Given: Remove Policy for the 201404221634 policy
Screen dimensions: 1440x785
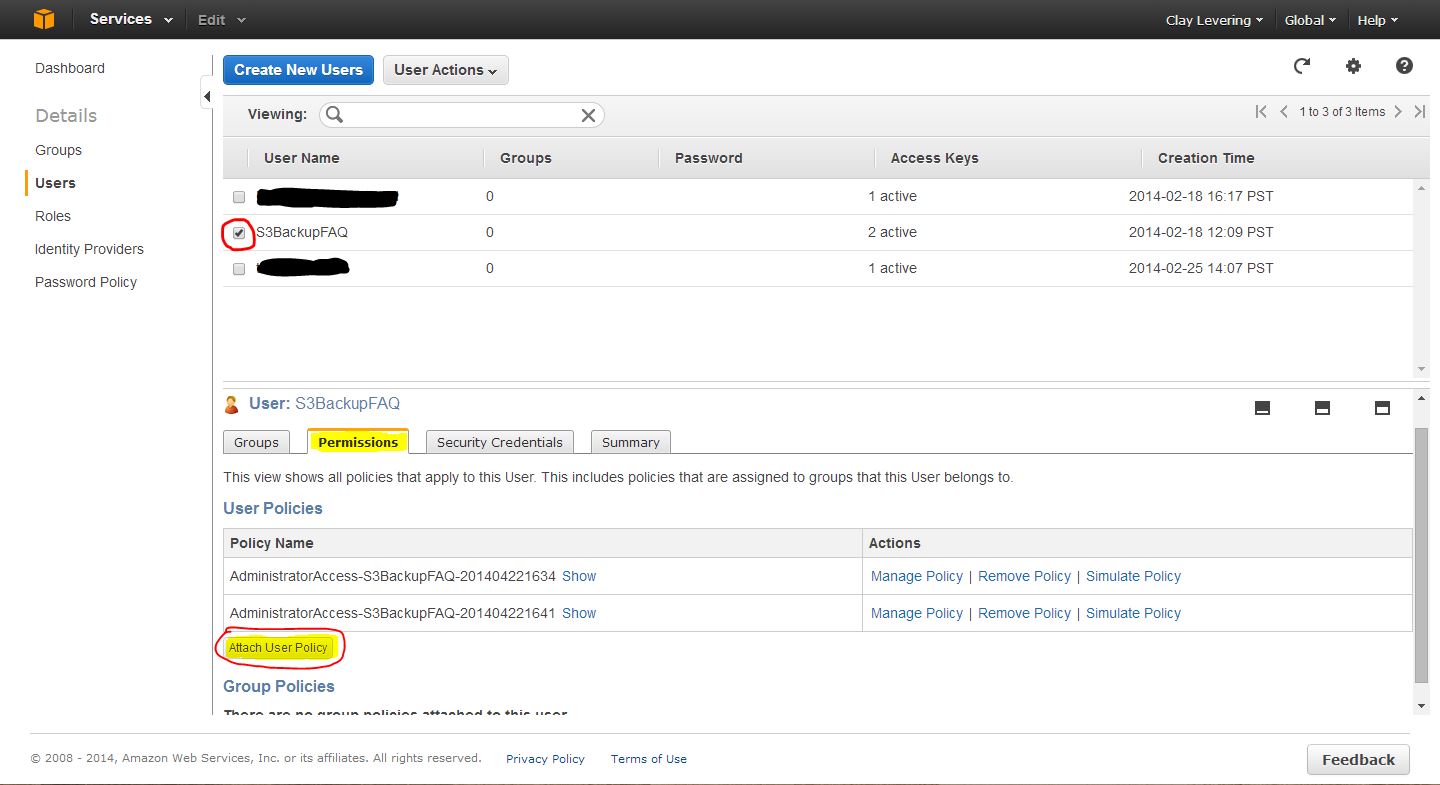Looking at the screenshot, I should click(x=1024, y=576).
